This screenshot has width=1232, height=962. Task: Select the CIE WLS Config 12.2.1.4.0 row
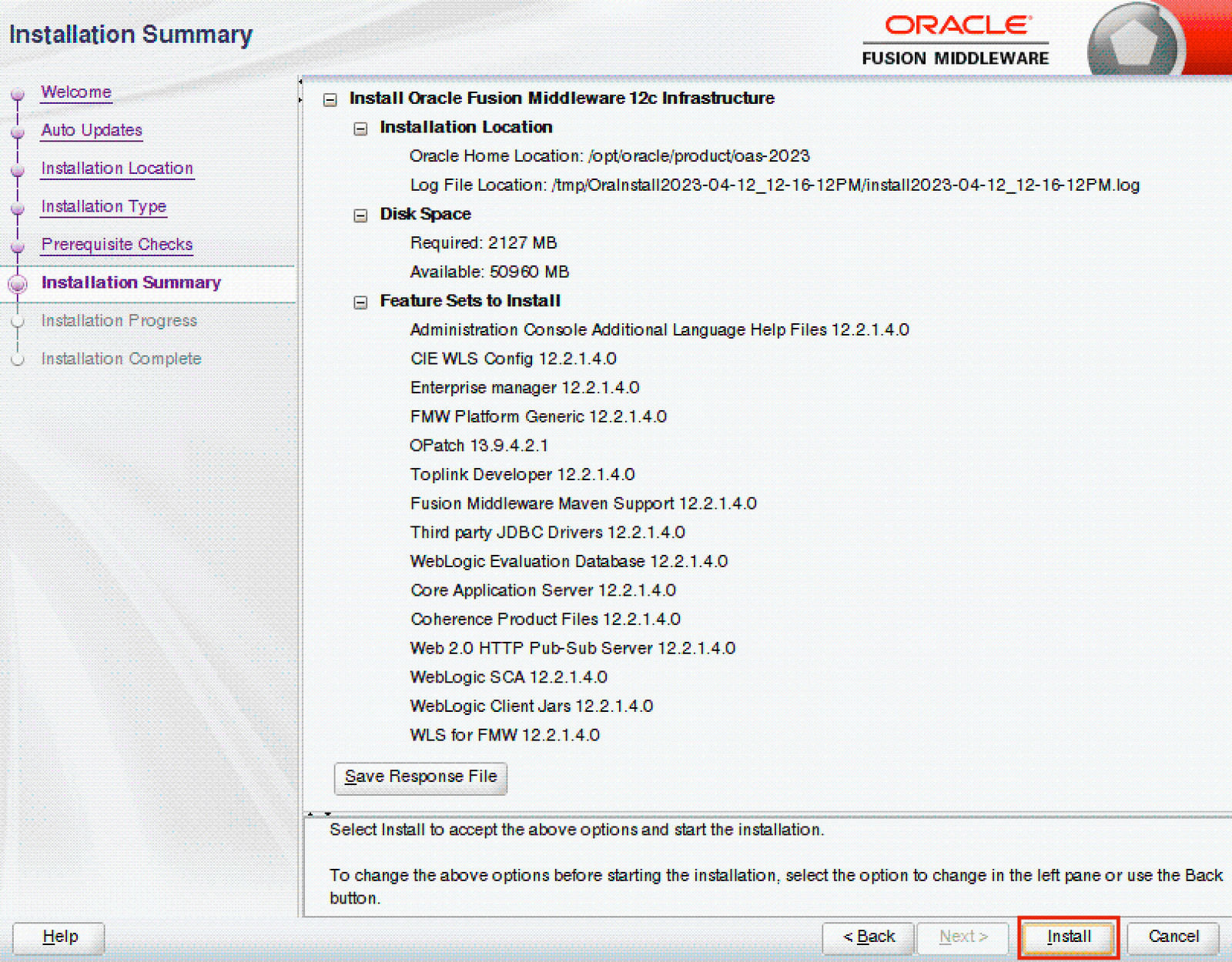[x=514, y=359]
